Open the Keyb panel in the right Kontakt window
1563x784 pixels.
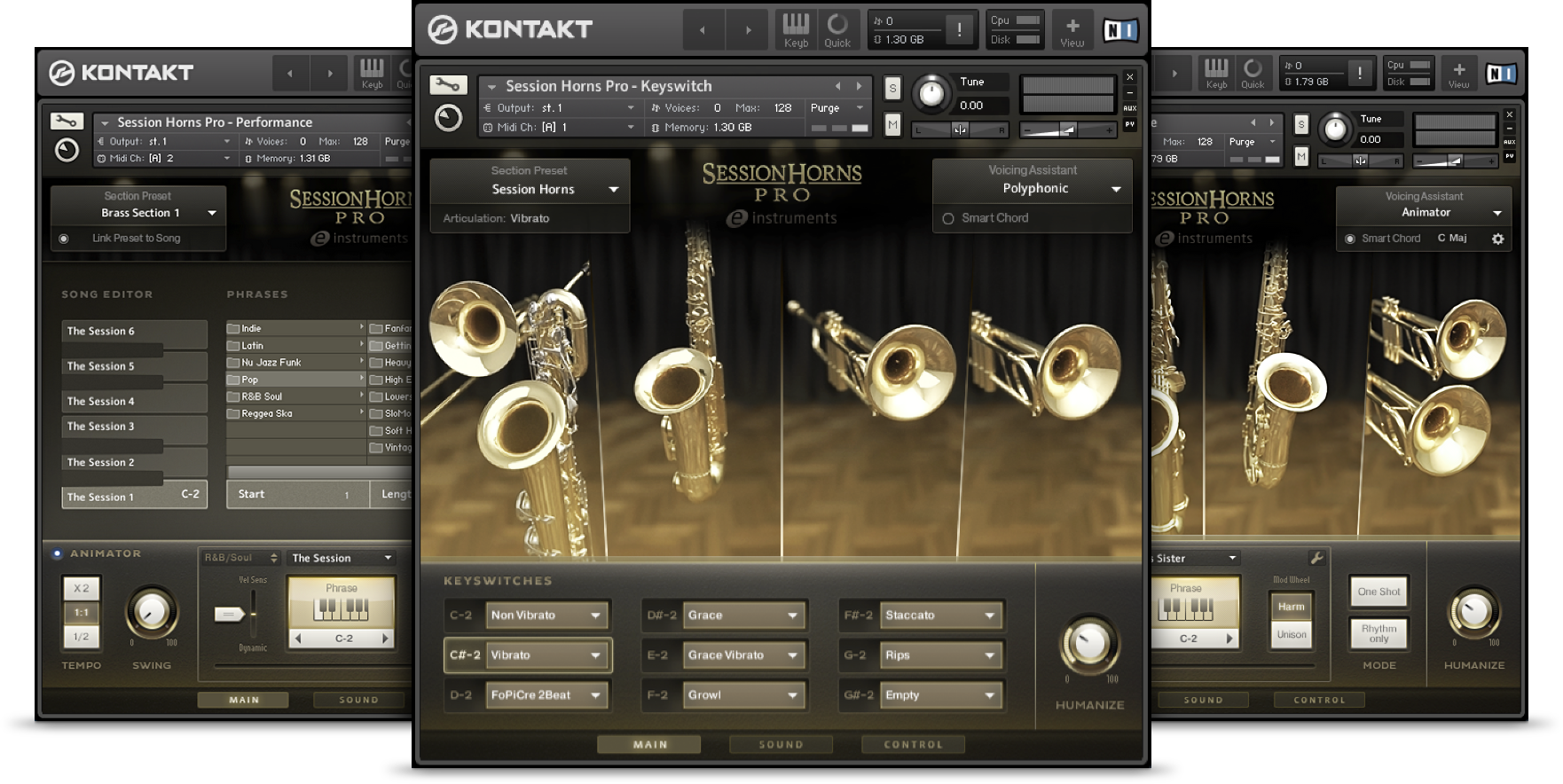pyautogui.click(x=1216, y=73)
